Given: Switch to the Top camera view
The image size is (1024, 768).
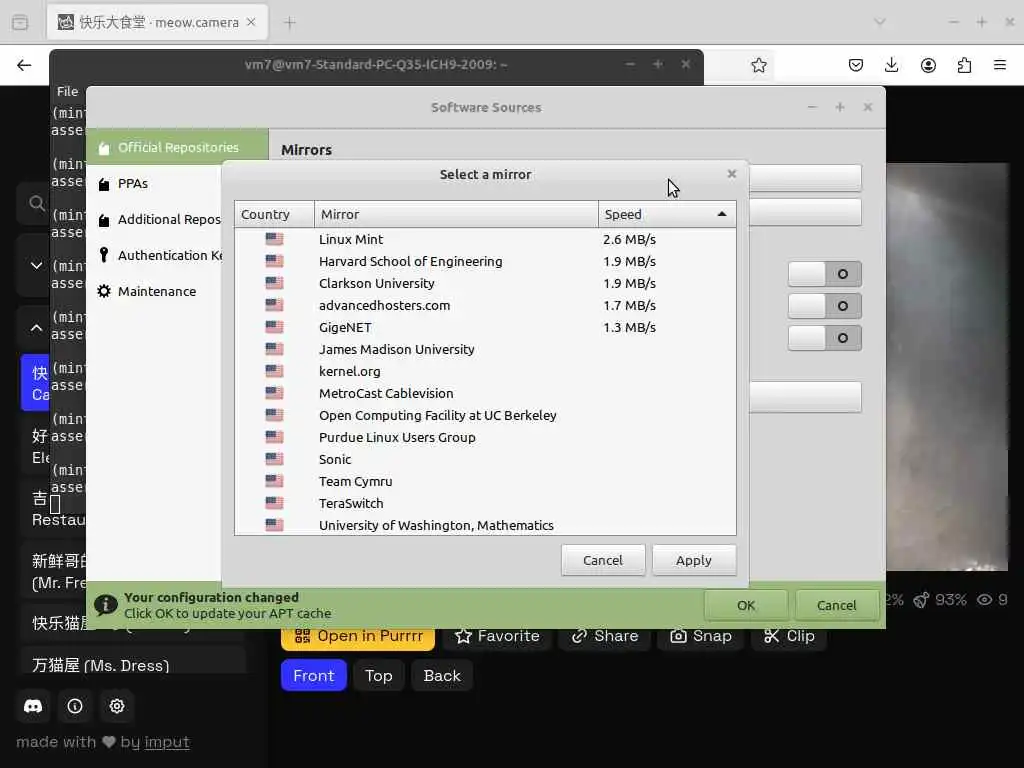Looking at the screenshot, I should coord(379,675).
